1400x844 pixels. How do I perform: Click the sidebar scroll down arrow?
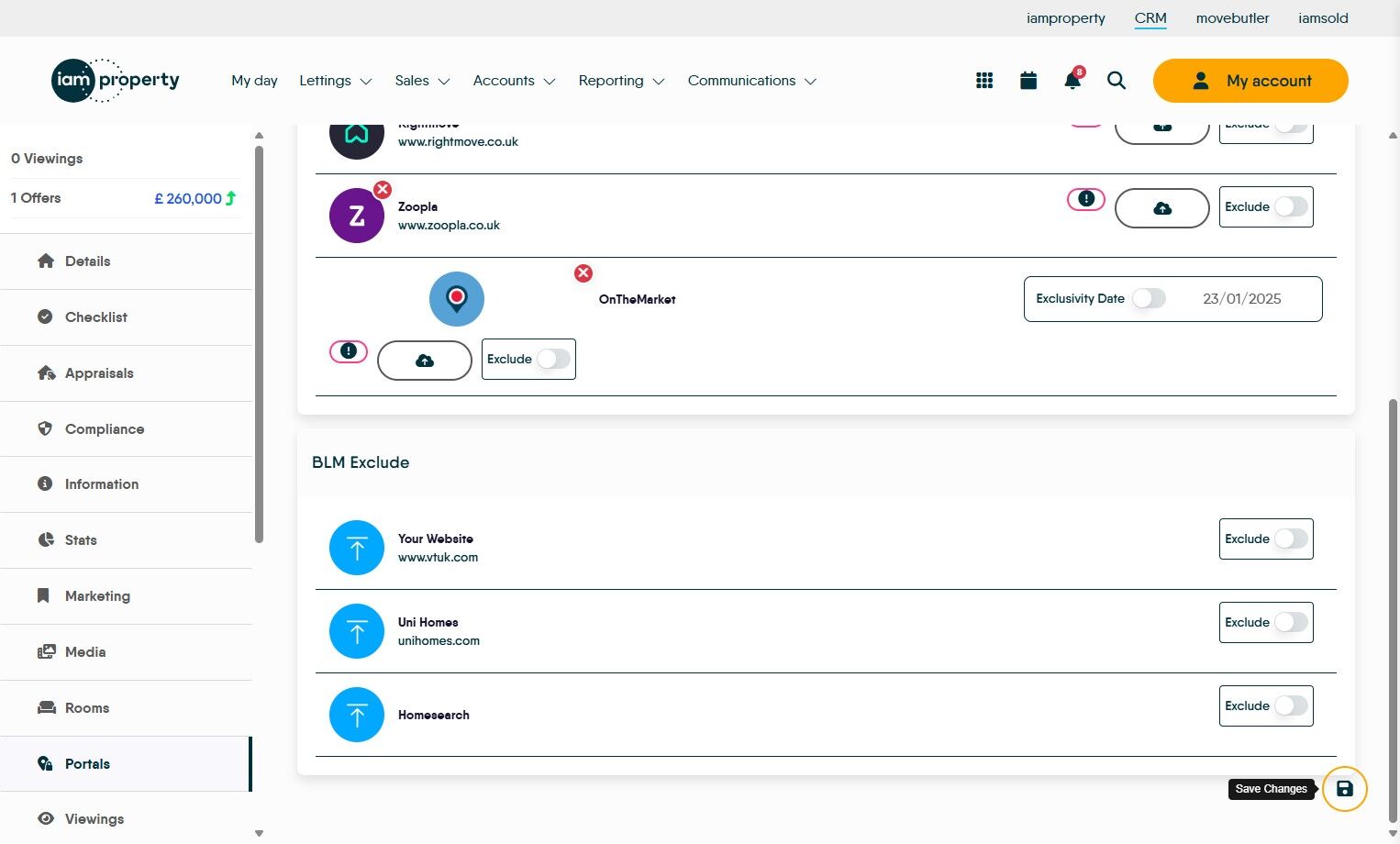click(259, 834)
